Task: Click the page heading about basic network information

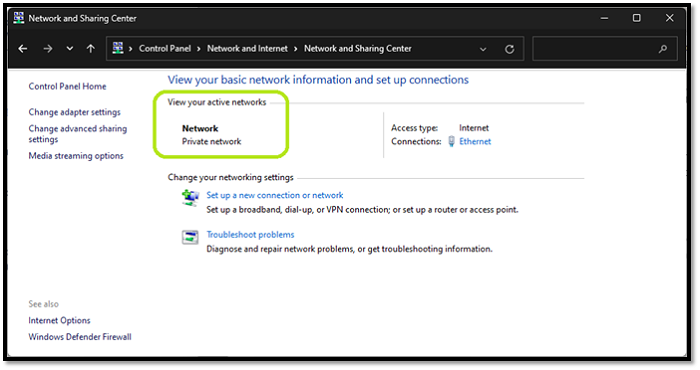Action: click(318, 80)
